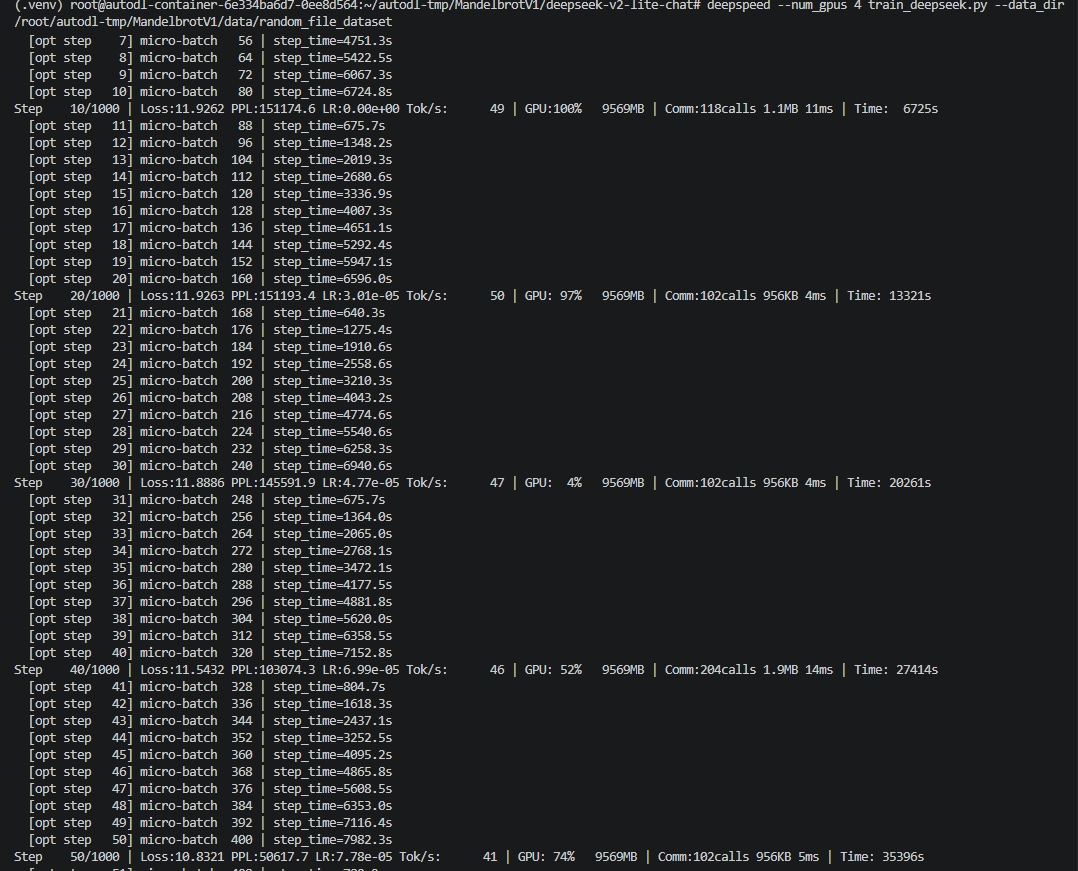The width and height of the screenshot is (1078, 871).
Task: Click the GPU: 4% reading
Action: pos(553,483)
